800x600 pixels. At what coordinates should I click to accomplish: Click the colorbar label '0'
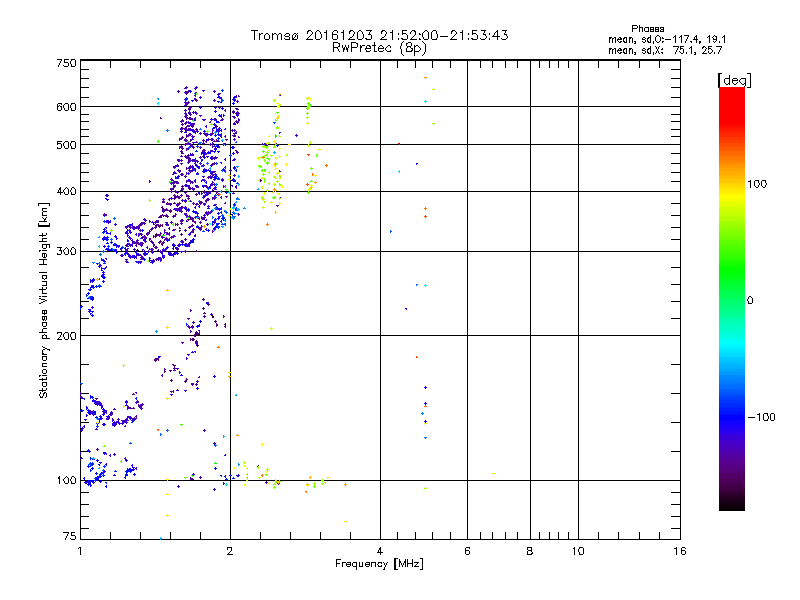point(749,301)
